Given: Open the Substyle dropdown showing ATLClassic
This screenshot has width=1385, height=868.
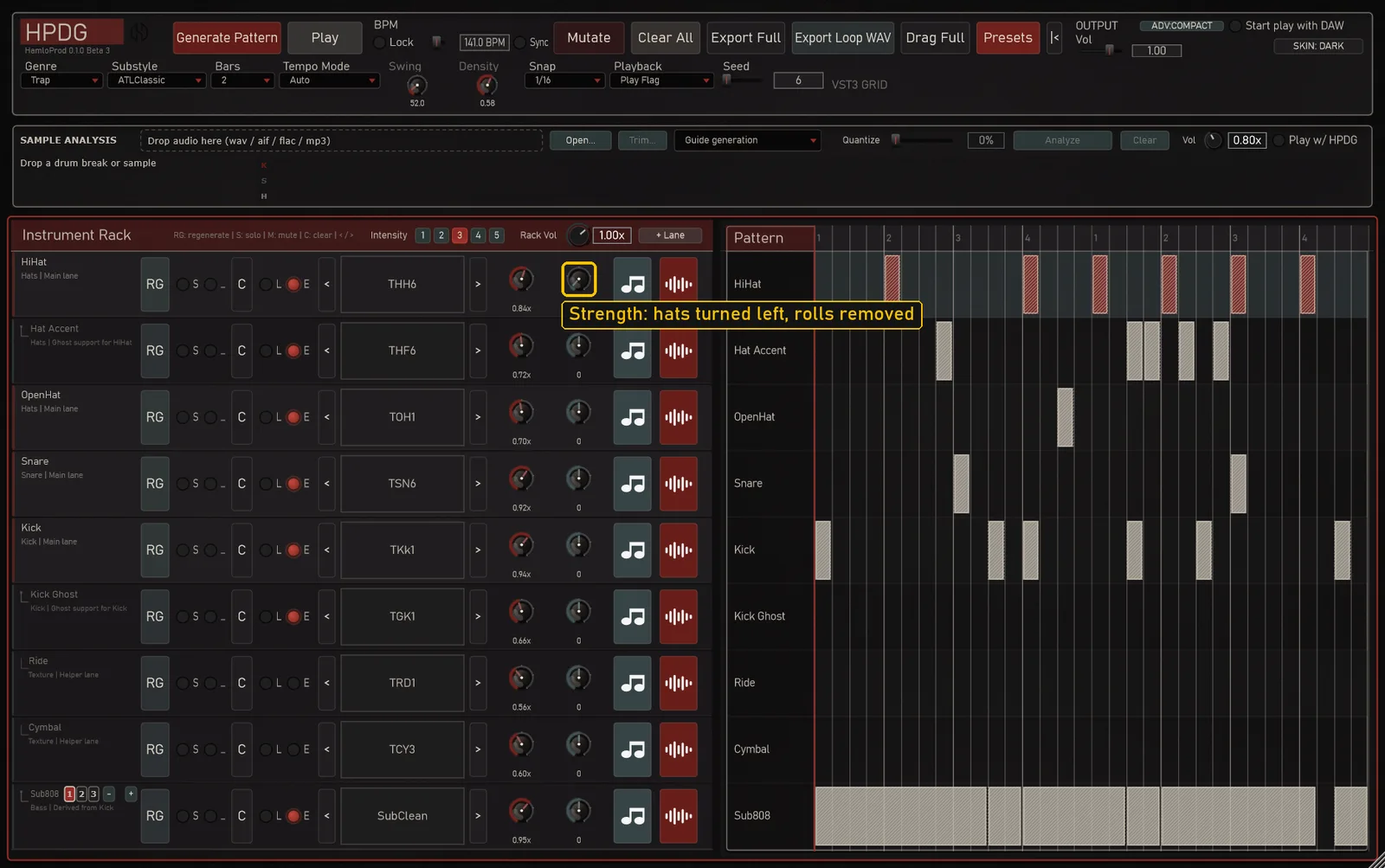Looking at the screenshot, I should 157,80.
